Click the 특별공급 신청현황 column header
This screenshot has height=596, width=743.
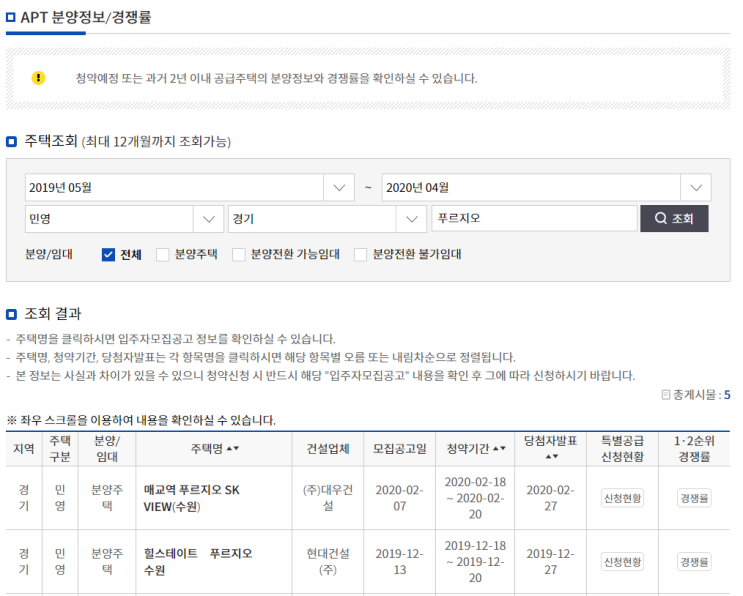click(x=622, y=448)
